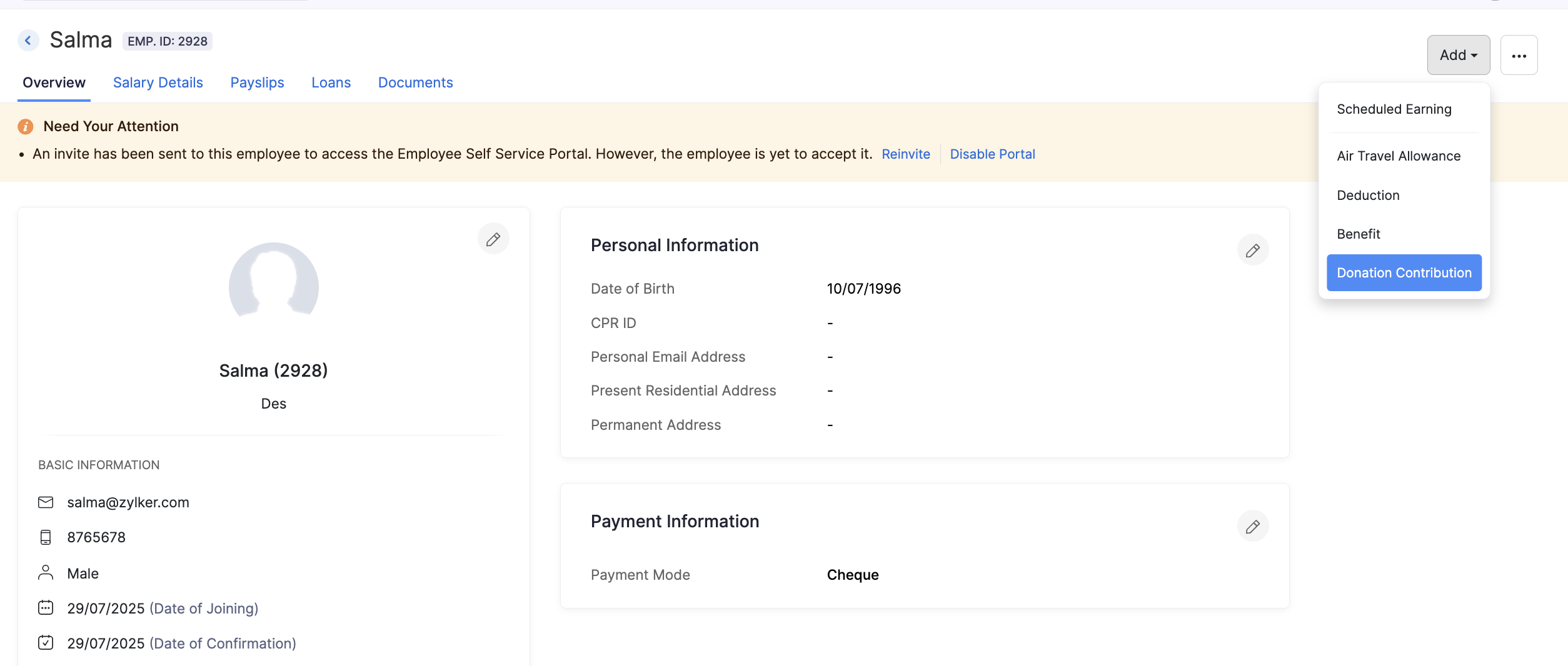Open the Payslips tab

pos(257,83)
